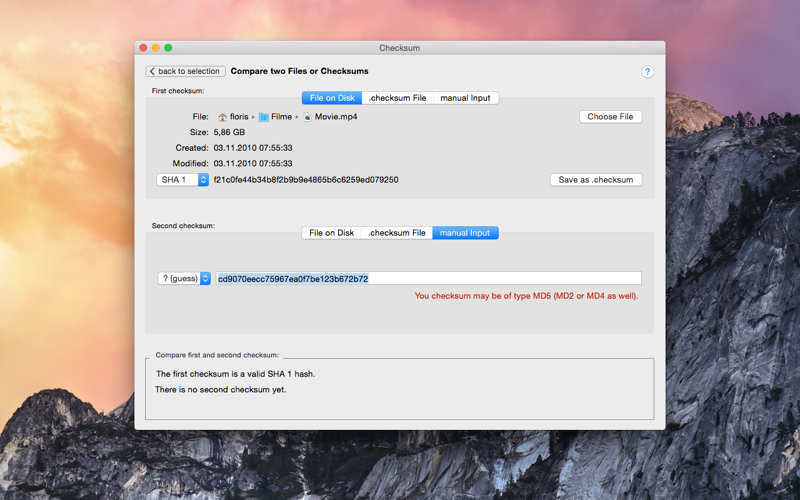Click the Movie.mp4 file icon
Screen dimensions: 800x500
307,117
